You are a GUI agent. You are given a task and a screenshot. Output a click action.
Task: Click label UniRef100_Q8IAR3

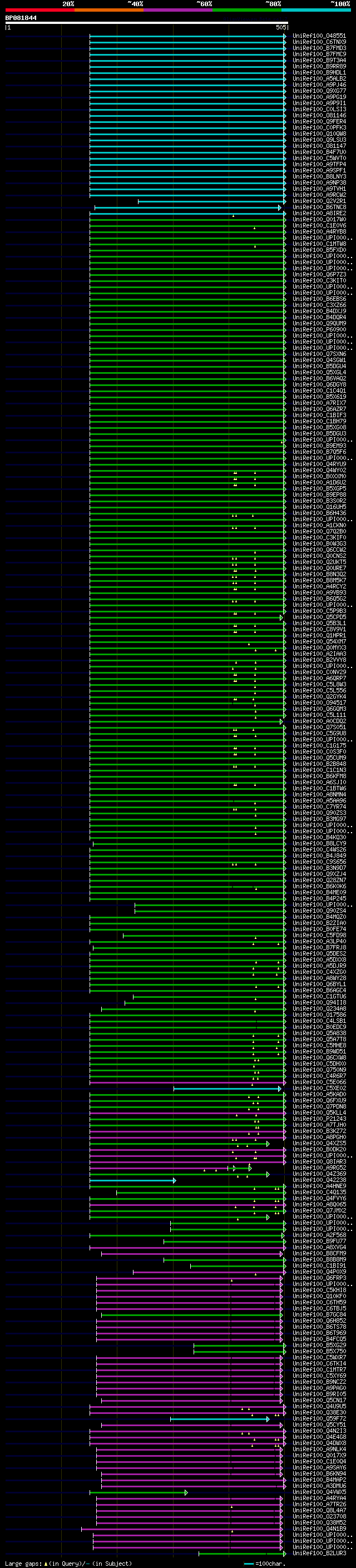point(319,1162)
